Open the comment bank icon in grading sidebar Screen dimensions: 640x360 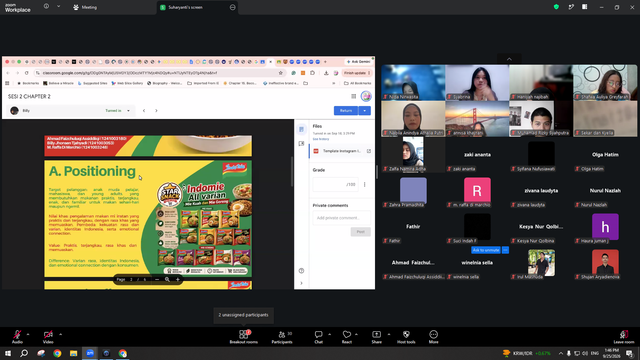pos(301,144)
